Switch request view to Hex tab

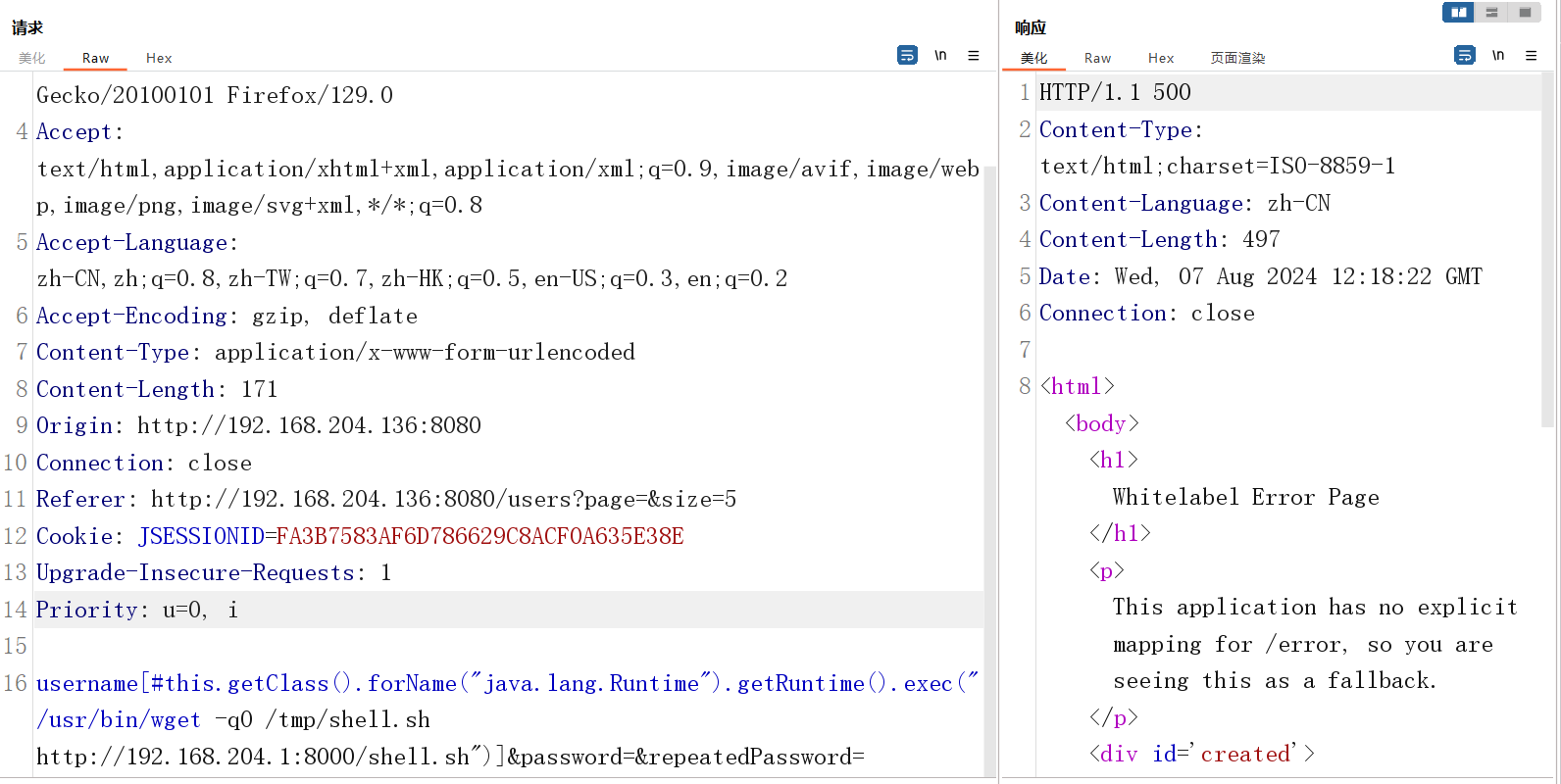[x=159, y=59]
